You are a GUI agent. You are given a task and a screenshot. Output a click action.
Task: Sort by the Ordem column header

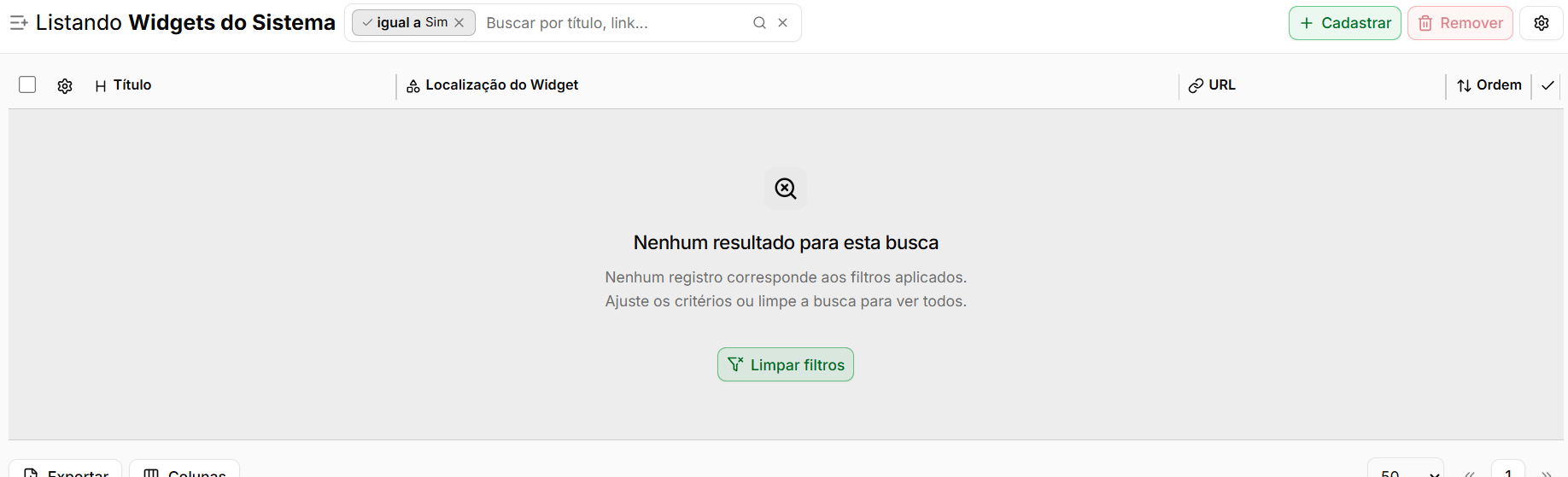(x=1489, y=85)
